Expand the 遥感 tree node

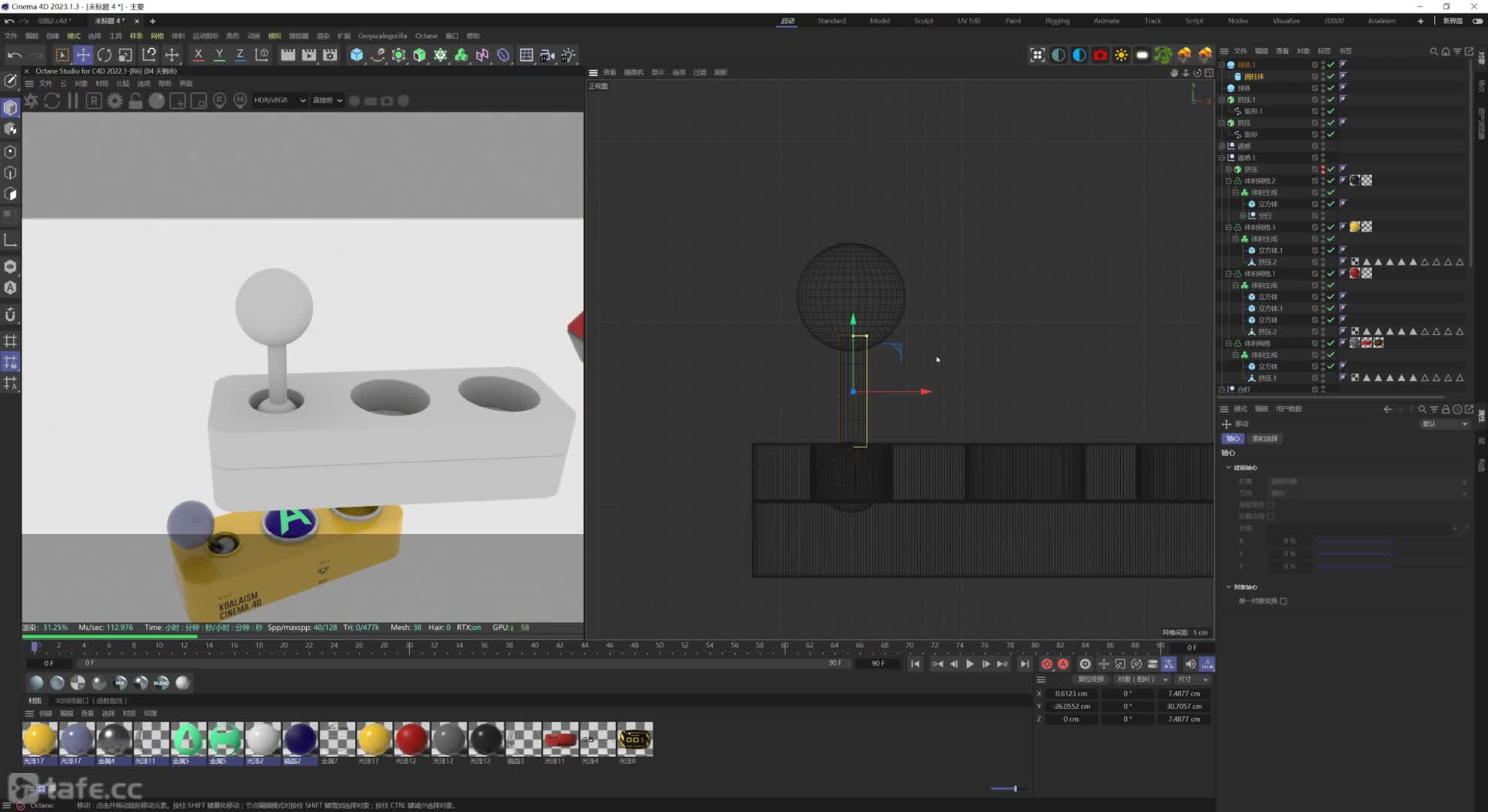click(x=1222, y=146)
